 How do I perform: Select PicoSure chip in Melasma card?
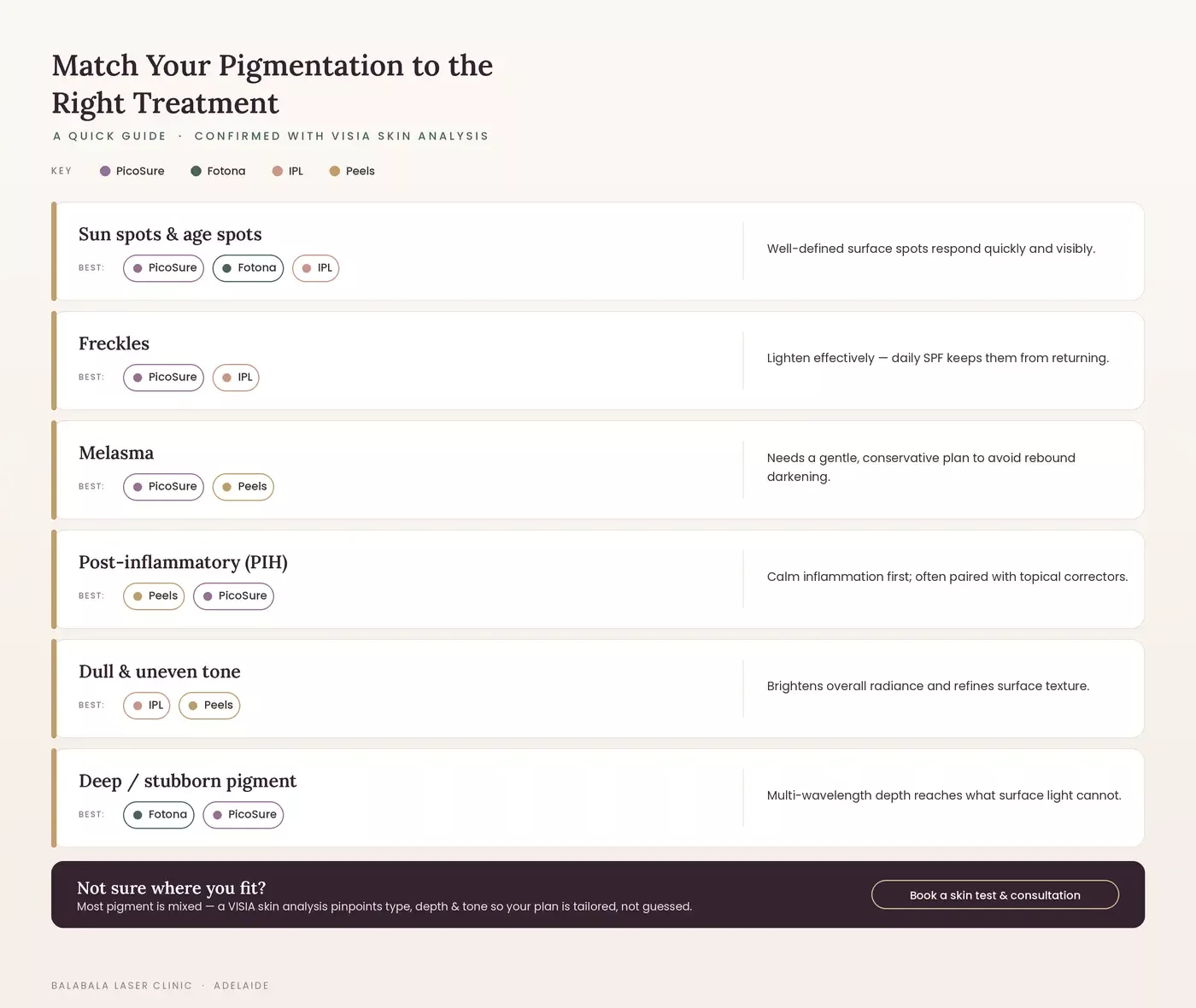(163, 487)
